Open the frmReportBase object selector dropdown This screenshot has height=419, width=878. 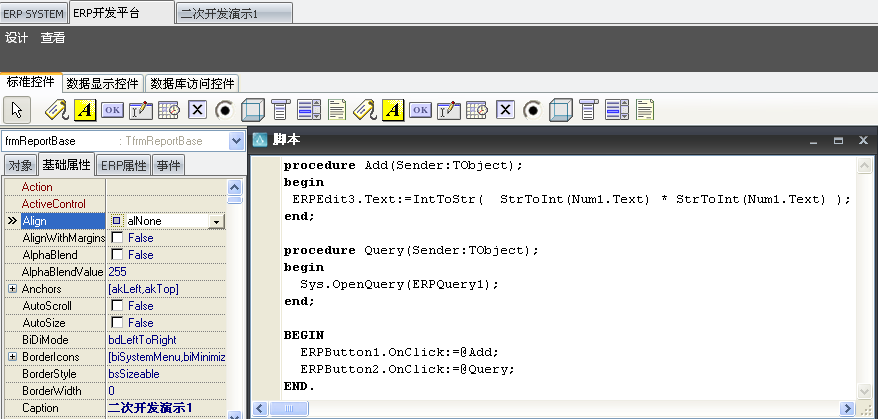coord(236,141)
